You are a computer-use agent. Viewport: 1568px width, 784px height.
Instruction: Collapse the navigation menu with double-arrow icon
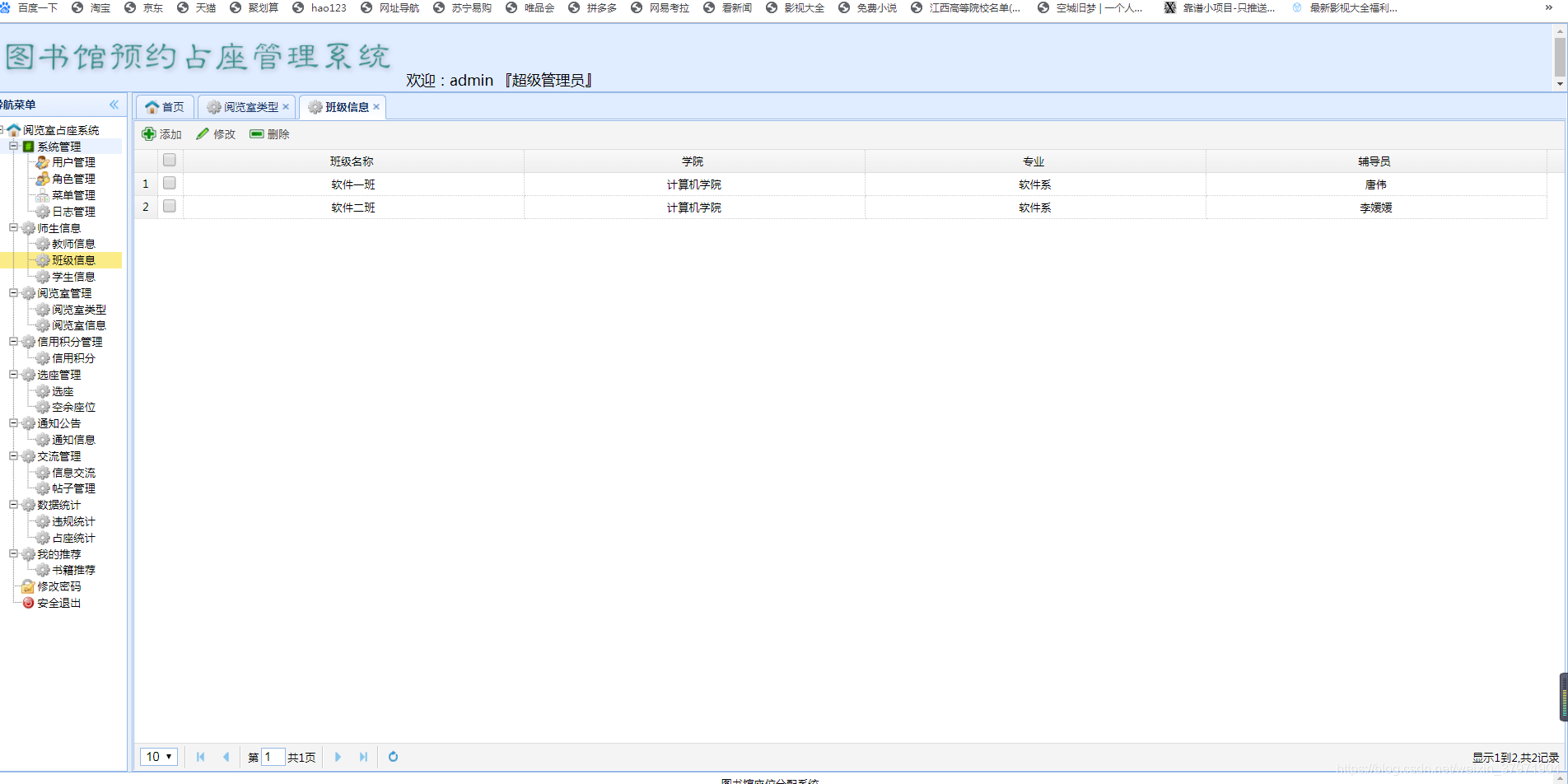[x=114, y=105]
